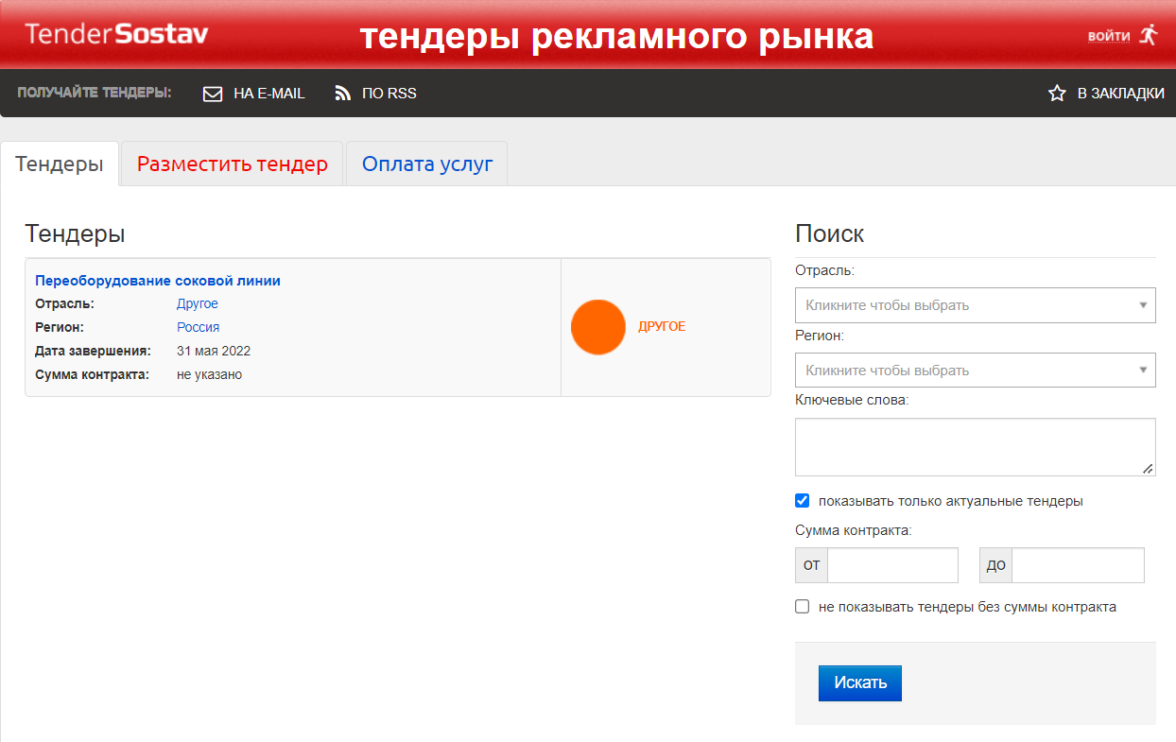Switch to the Тендеры tab

pyautogui.click(x=59, y=164)
